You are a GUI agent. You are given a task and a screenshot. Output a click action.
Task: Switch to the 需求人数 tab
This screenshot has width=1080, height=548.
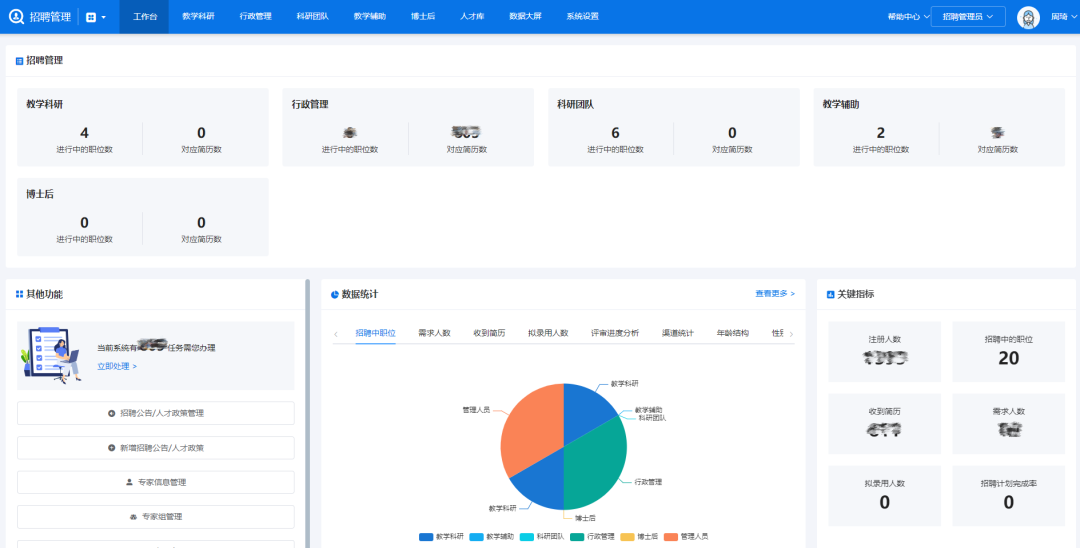coord(434,333)
